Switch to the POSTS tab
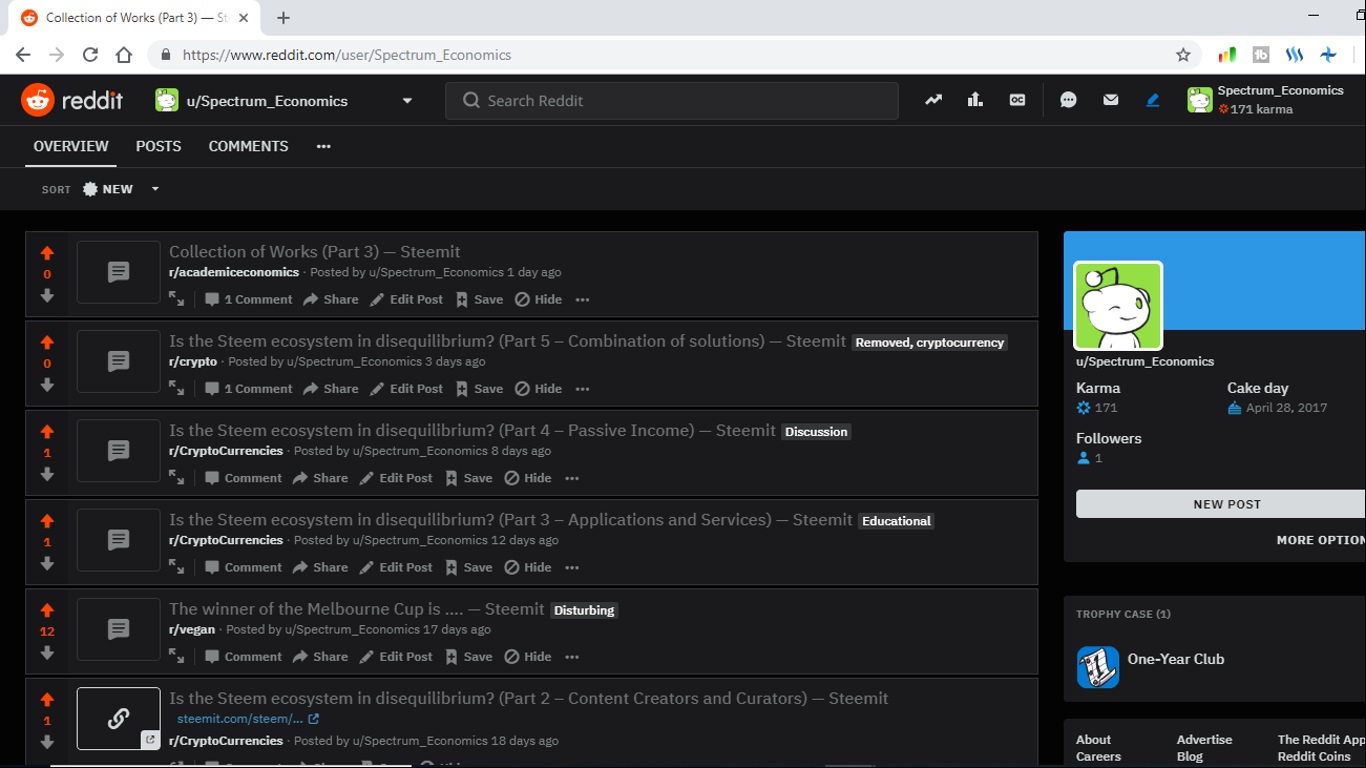 click(159, 146)
